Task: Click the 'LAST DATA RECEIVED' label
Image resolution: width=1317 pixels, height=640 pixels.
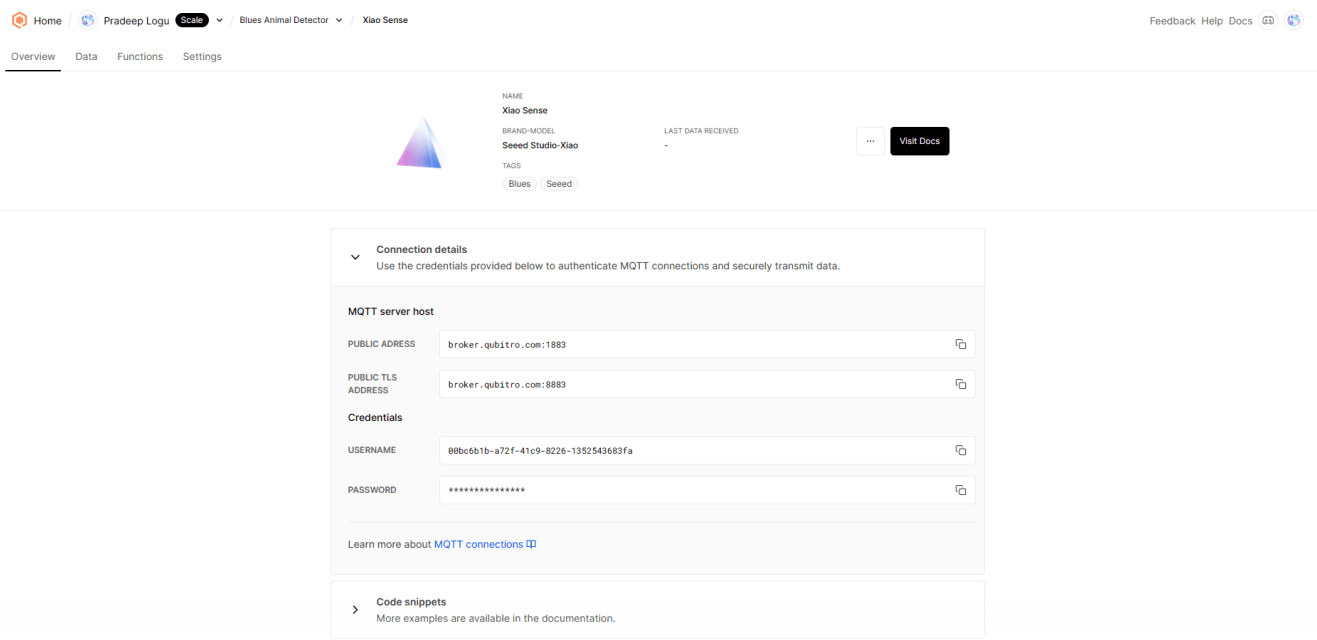Action: click(701, 131)
